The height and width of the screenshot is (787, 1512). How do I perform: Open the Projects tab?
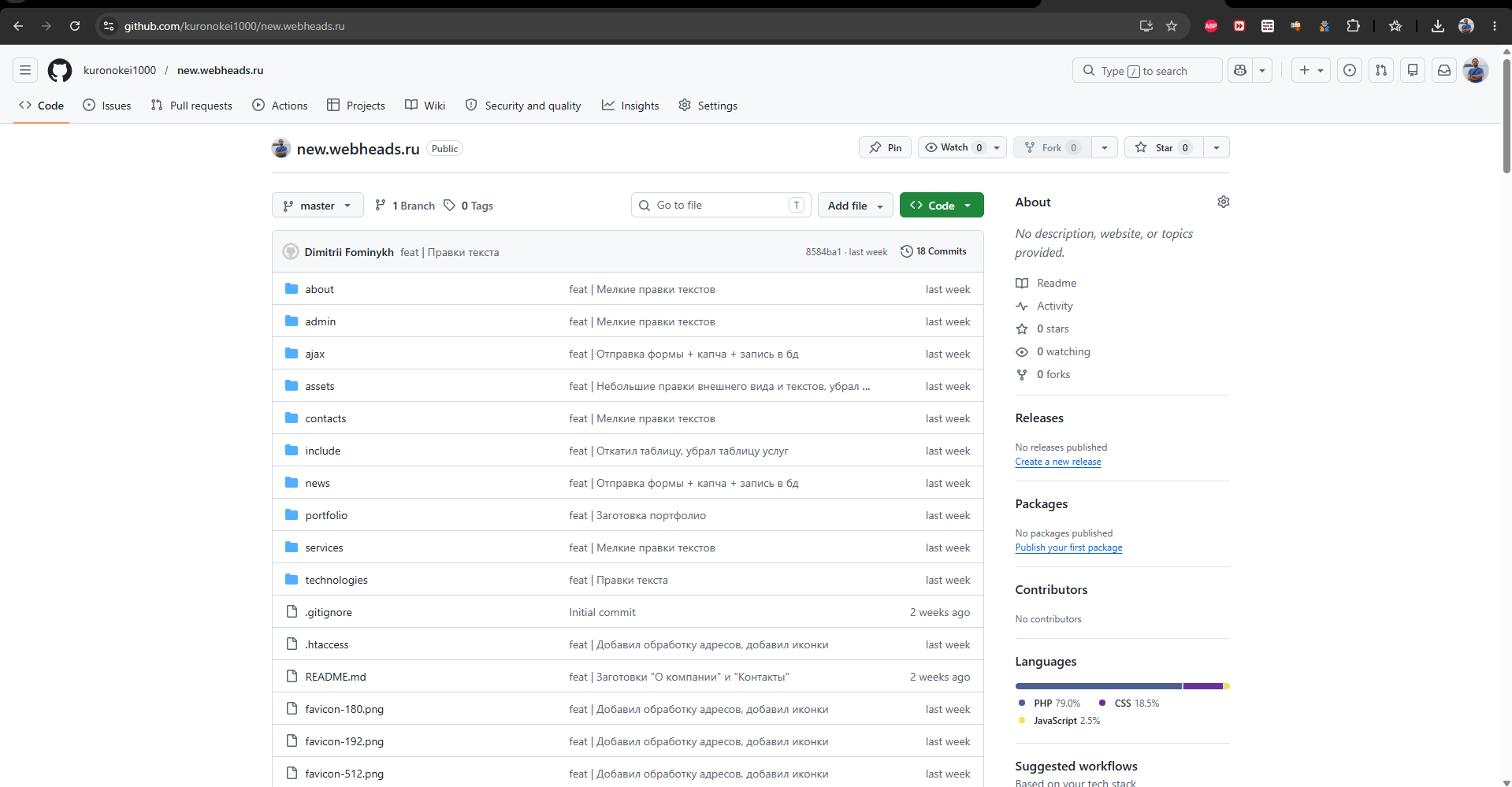[x=356, y=106]
